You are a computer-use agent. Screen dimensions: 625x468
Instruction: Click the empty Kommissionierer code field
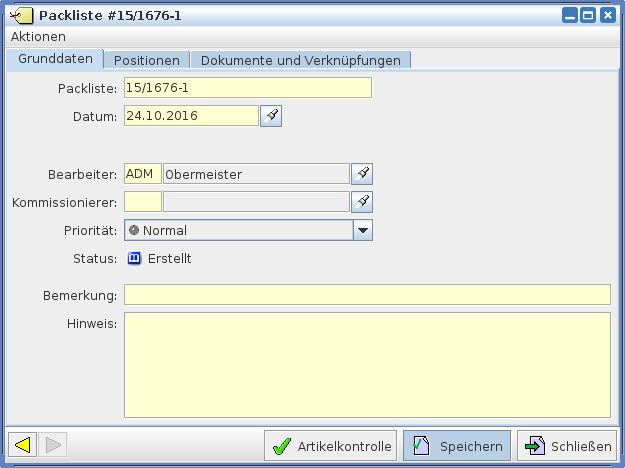(142, 202)
